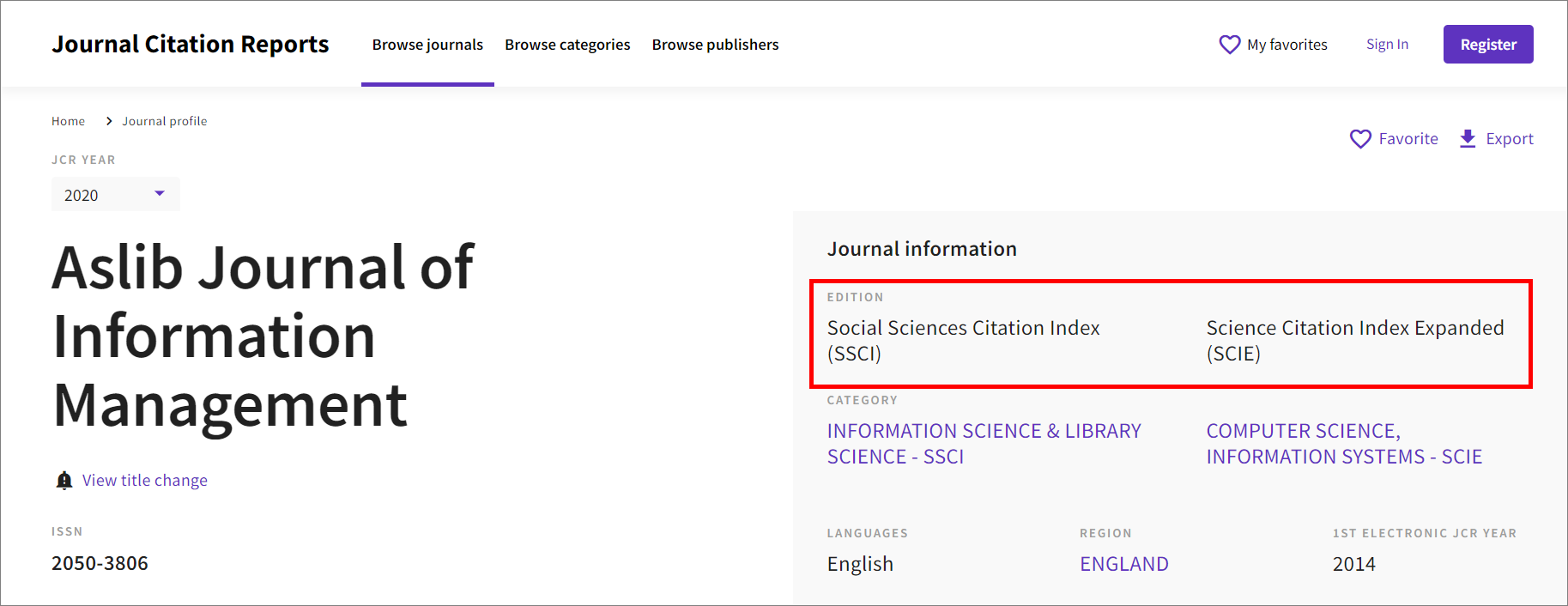The image size is (1568, 606).
Task: Click the Aslib Journal of Information Management title
Action: tap(263, 336)
